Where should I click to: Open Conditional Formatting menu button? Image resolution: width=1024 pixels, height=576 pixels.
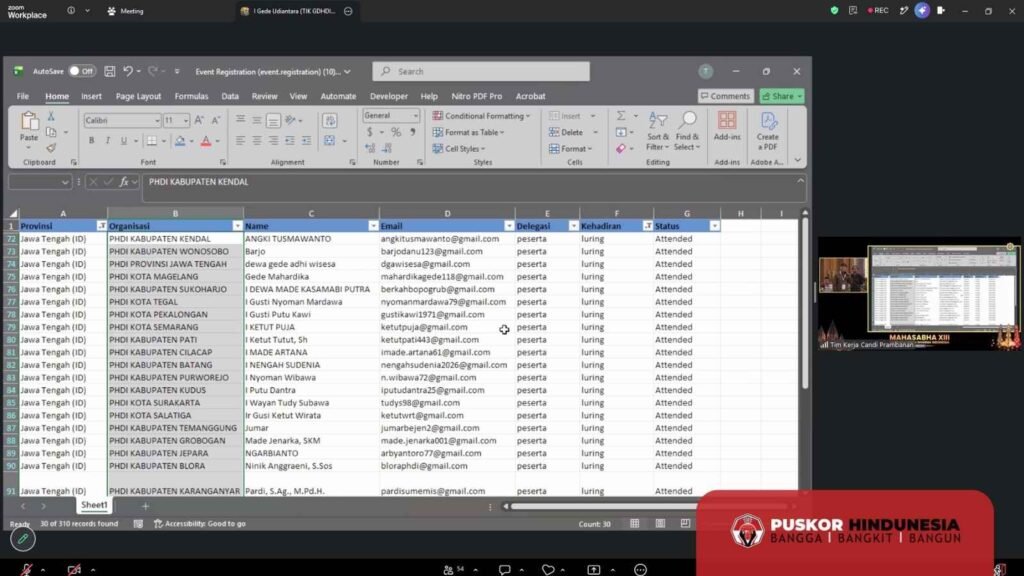click(481, 116)
